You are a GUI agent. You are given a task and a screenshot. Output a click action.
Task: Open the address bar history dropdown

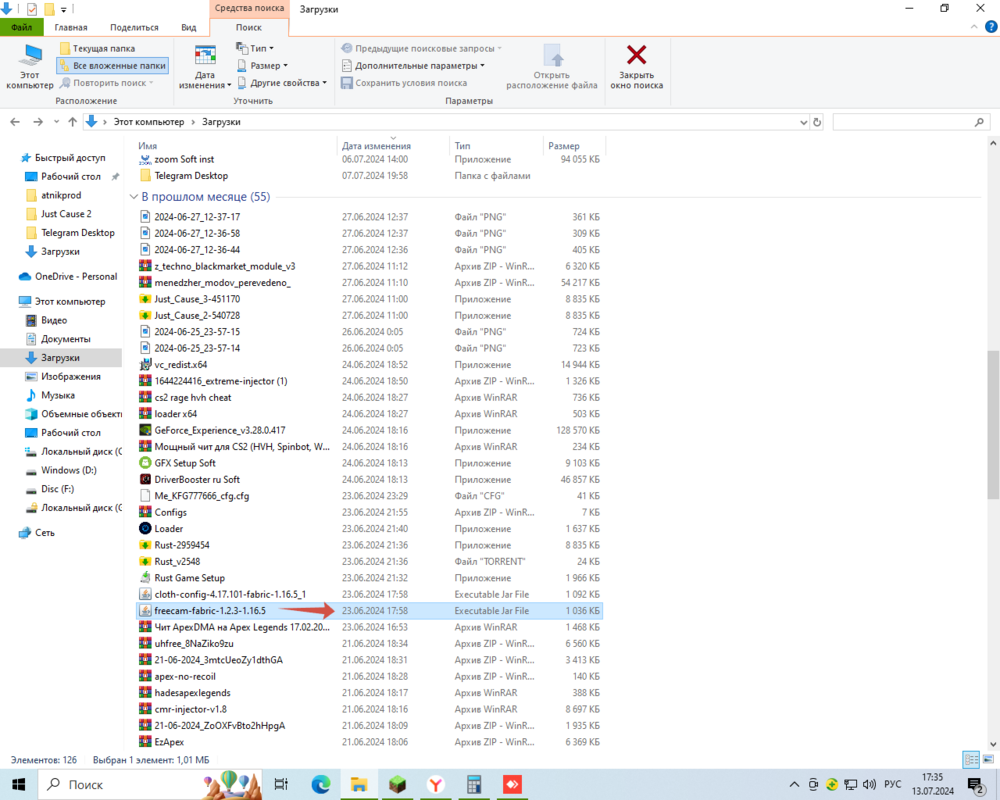[803, 122]
